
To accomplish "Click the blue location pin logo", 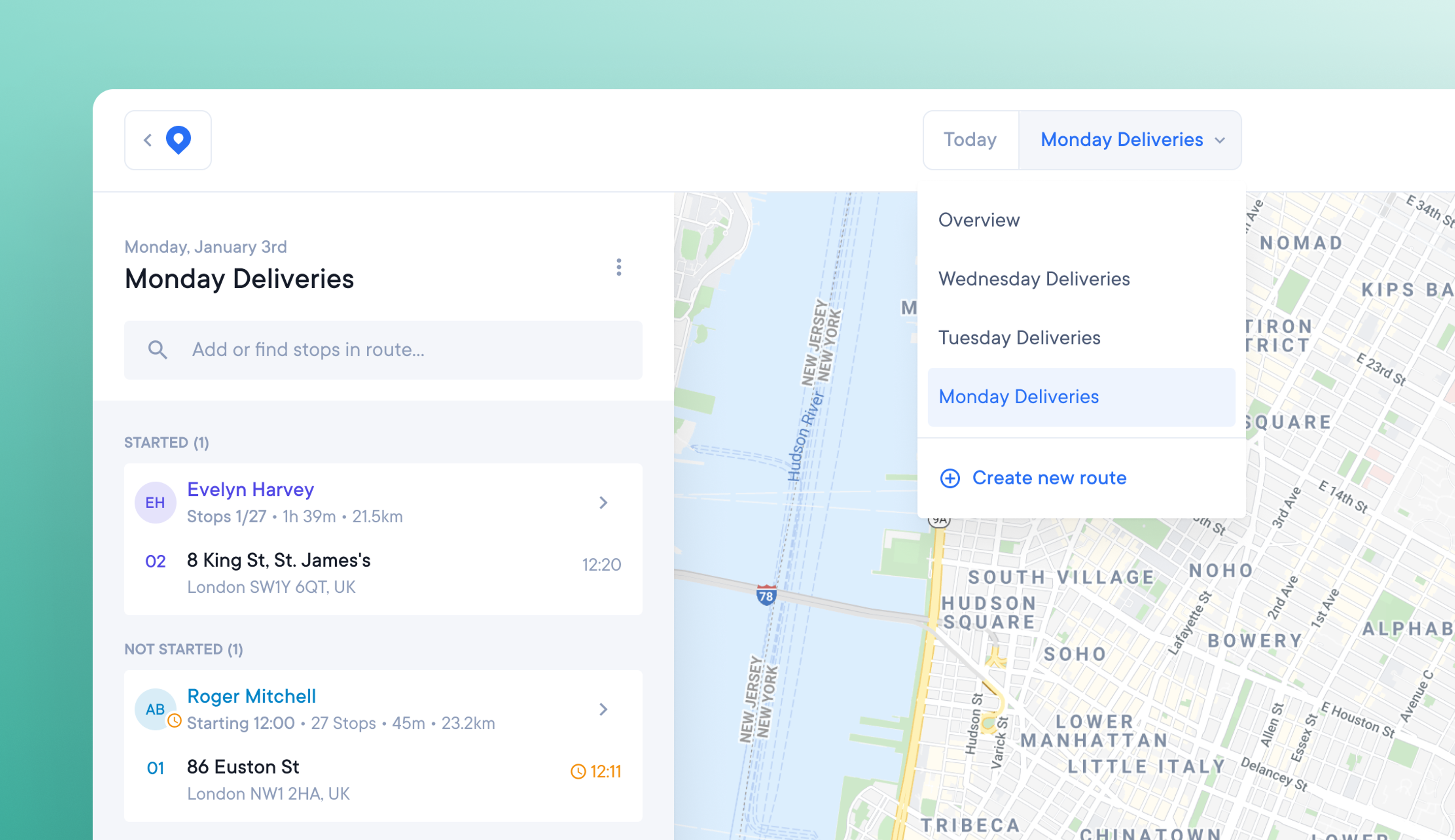I will click(178, 140).
